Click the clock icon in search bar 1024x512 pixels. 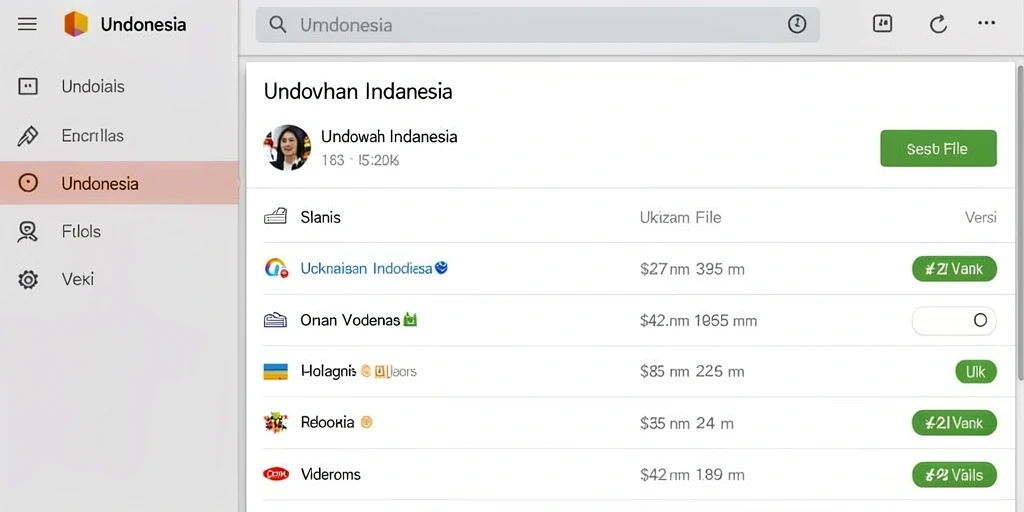797,25
